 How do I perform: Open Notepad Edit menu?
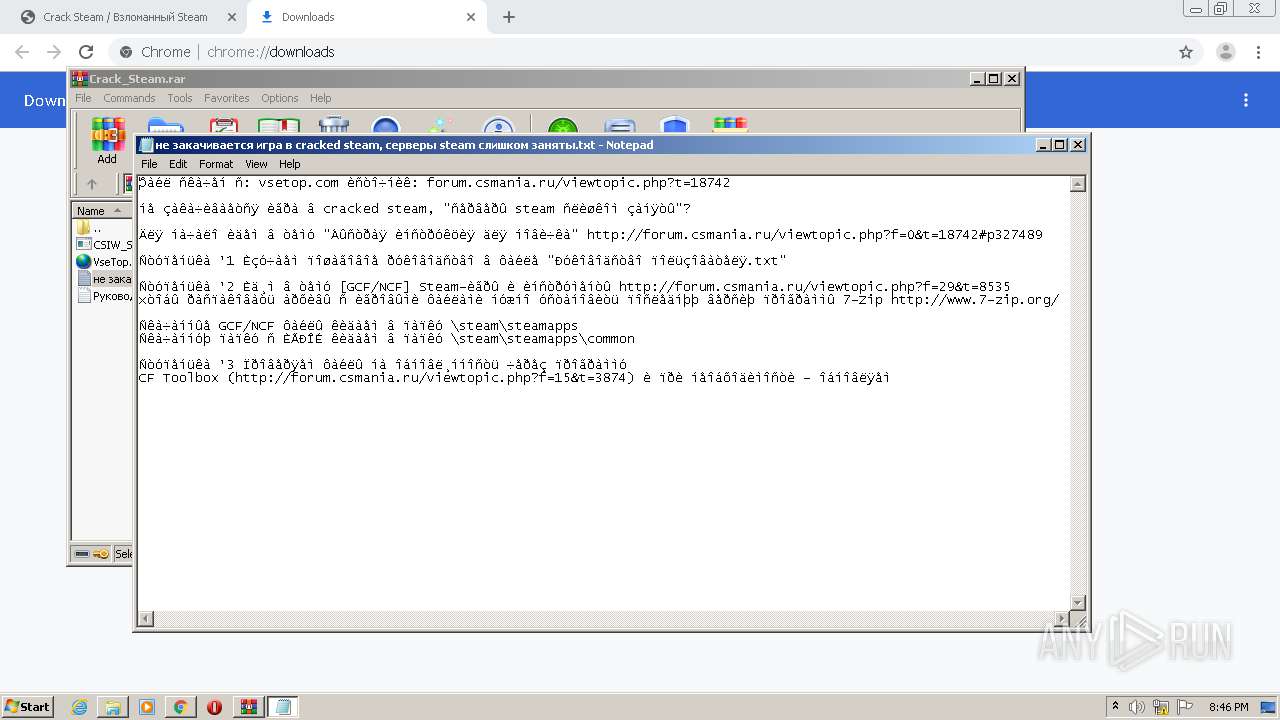point(178,164)
